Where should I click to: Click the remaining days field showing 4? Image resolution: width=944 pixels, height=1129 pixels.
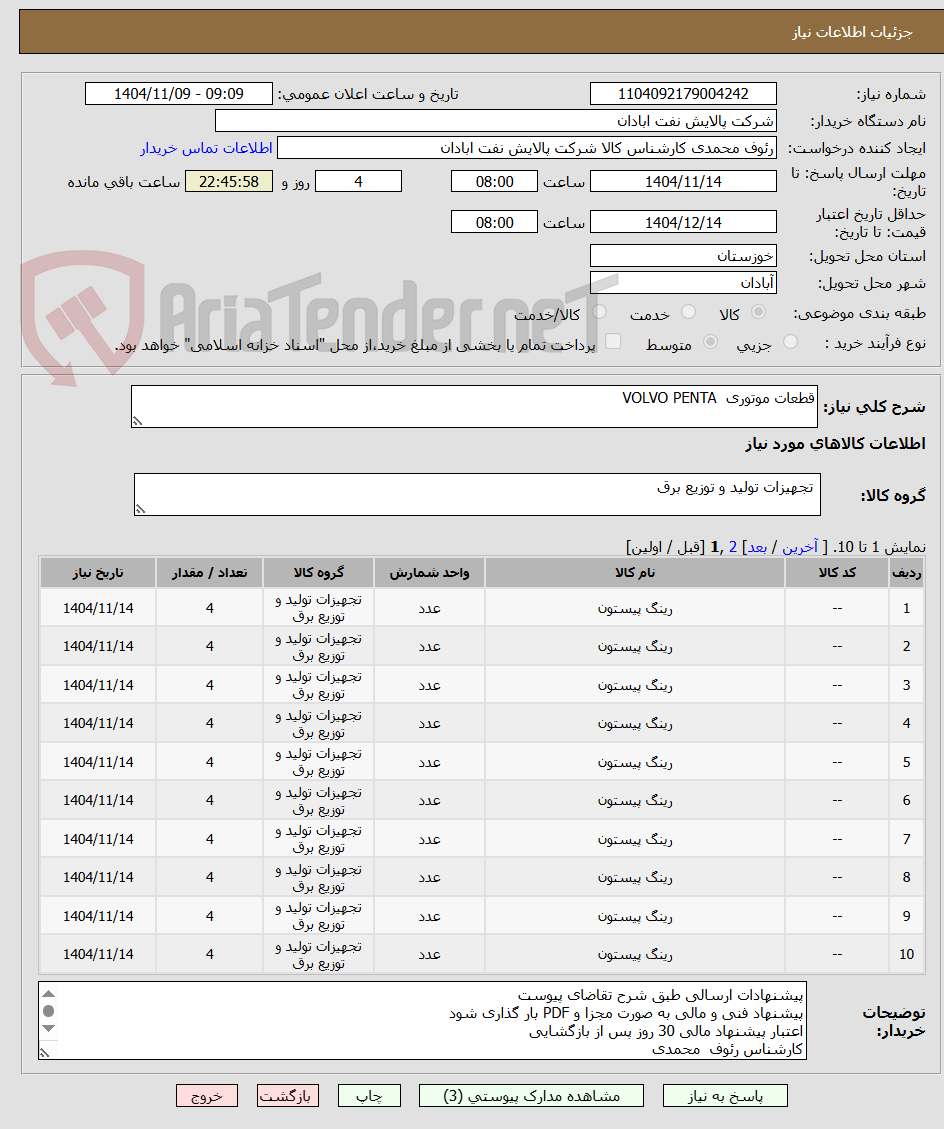tap(359, 181)
